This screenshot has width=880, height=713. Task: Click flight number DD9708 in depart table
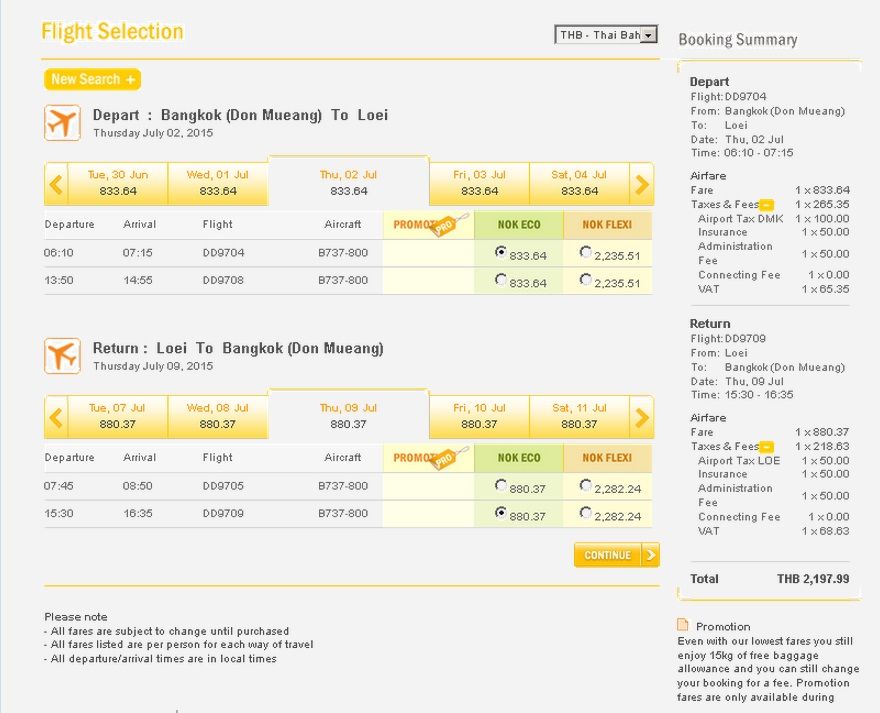click(x=223, y=280)
